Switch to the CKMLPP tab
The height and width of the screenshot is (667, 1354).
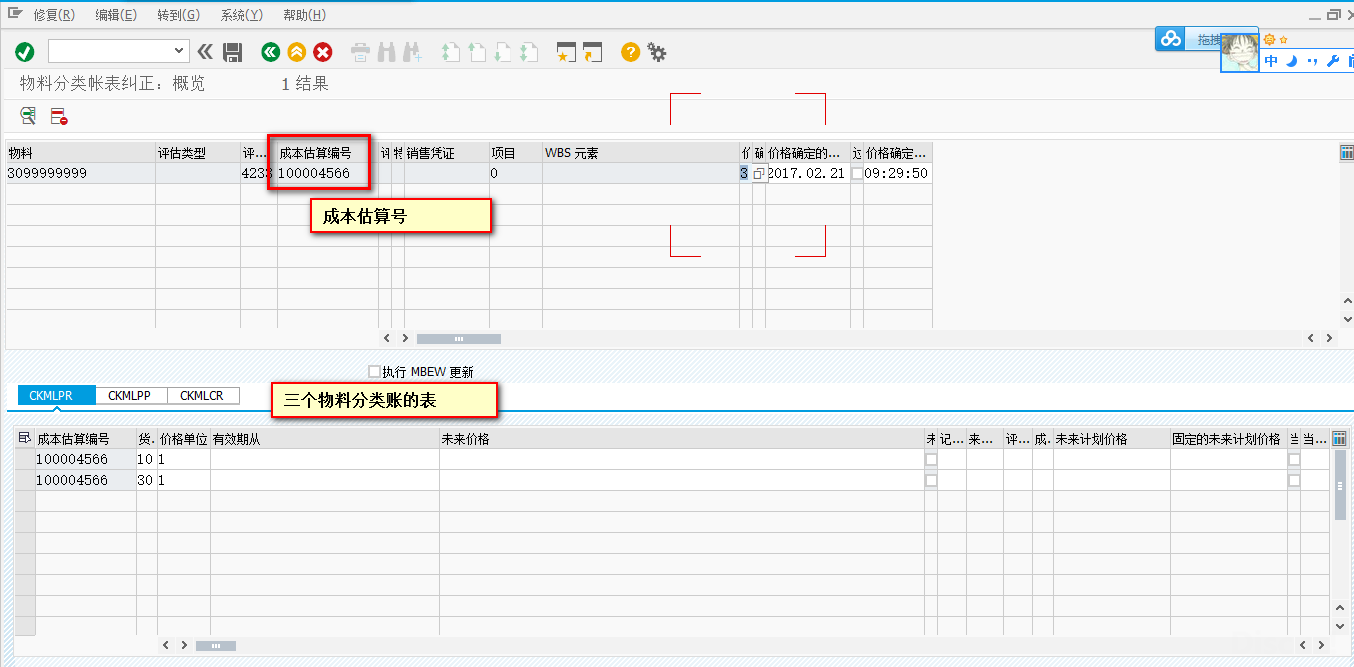130,395
